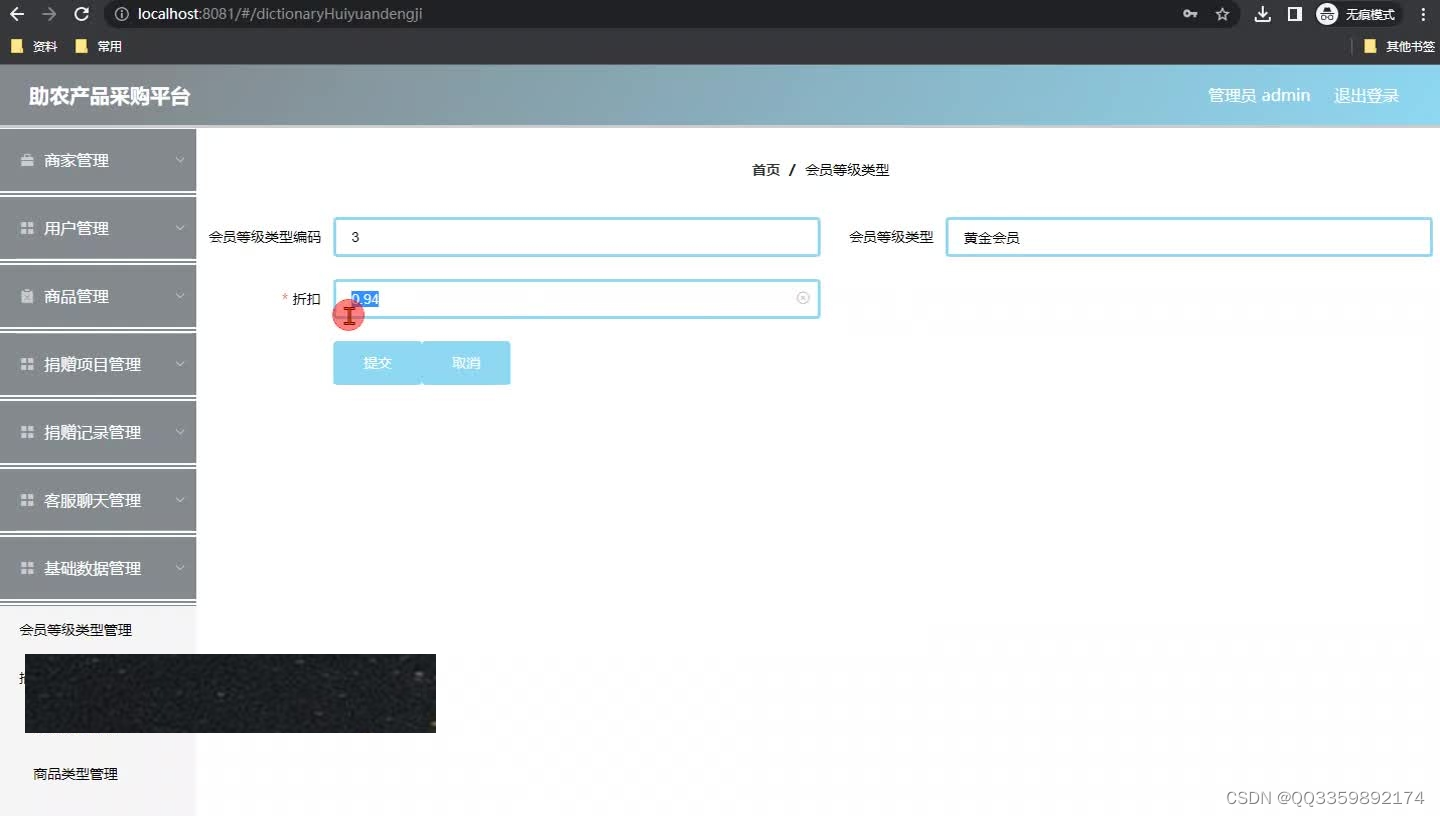Click the 会员等级类型编码 field label
The height and width of the screenshot is (816, 1440).
(x=265, y=237)
